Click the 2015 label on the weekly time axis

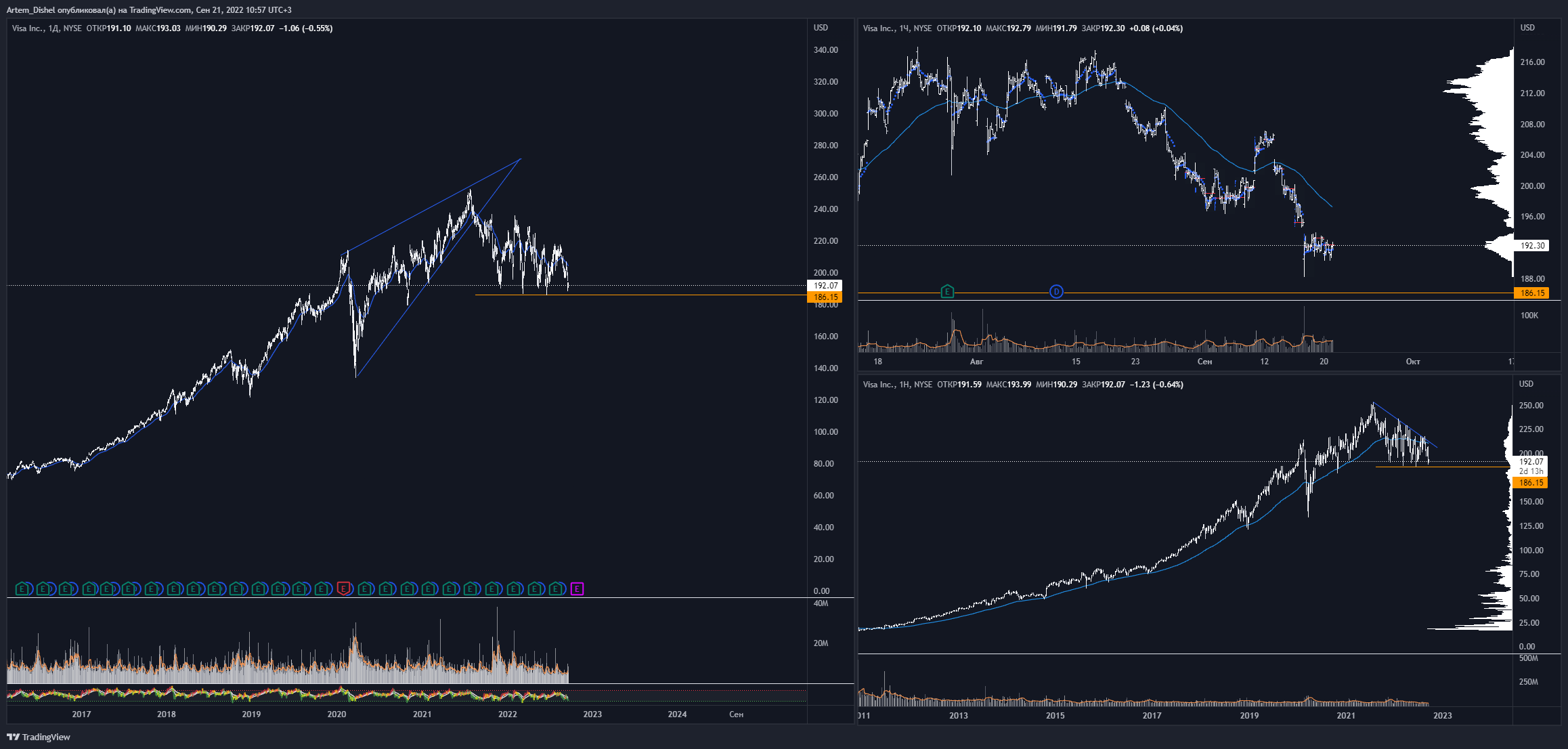pyautogui.click(x=1055, y=715)
